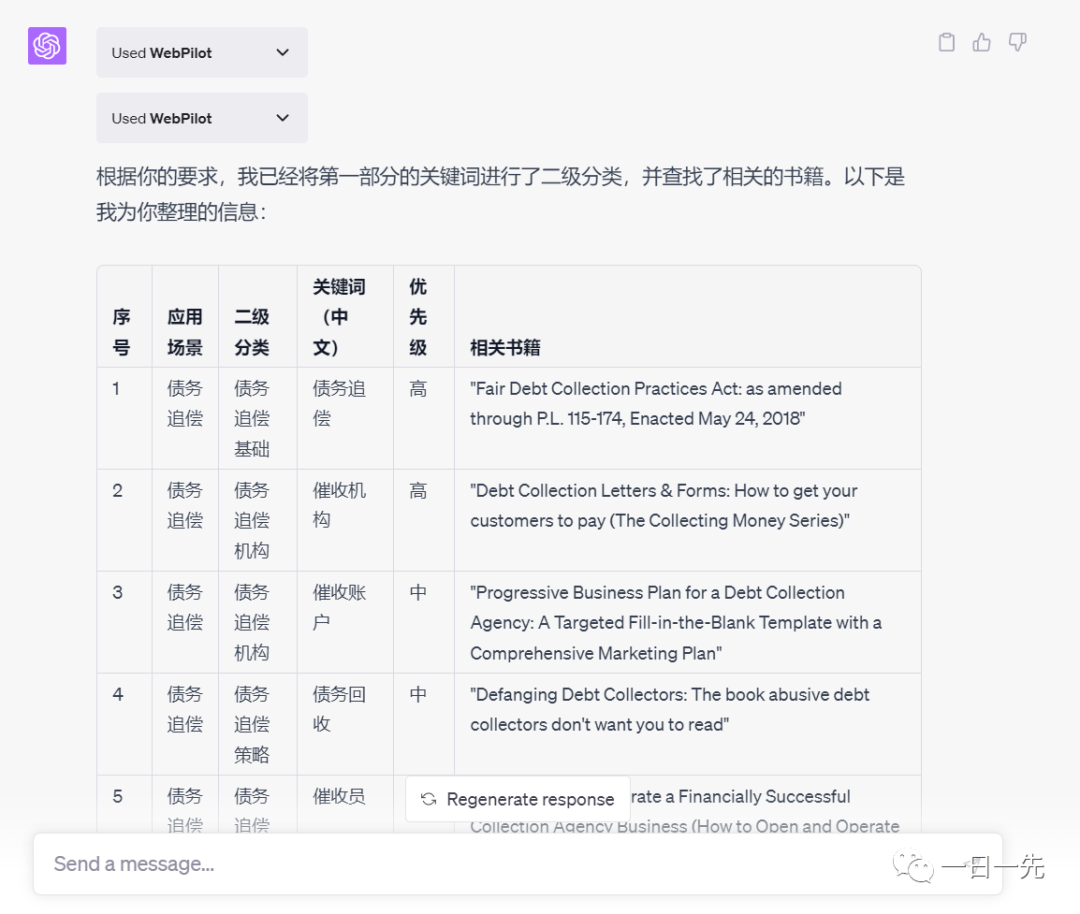Mark the response with thumbs down
The height and width of the screenshot is (914, 1080).
[x=1017, y=42]
